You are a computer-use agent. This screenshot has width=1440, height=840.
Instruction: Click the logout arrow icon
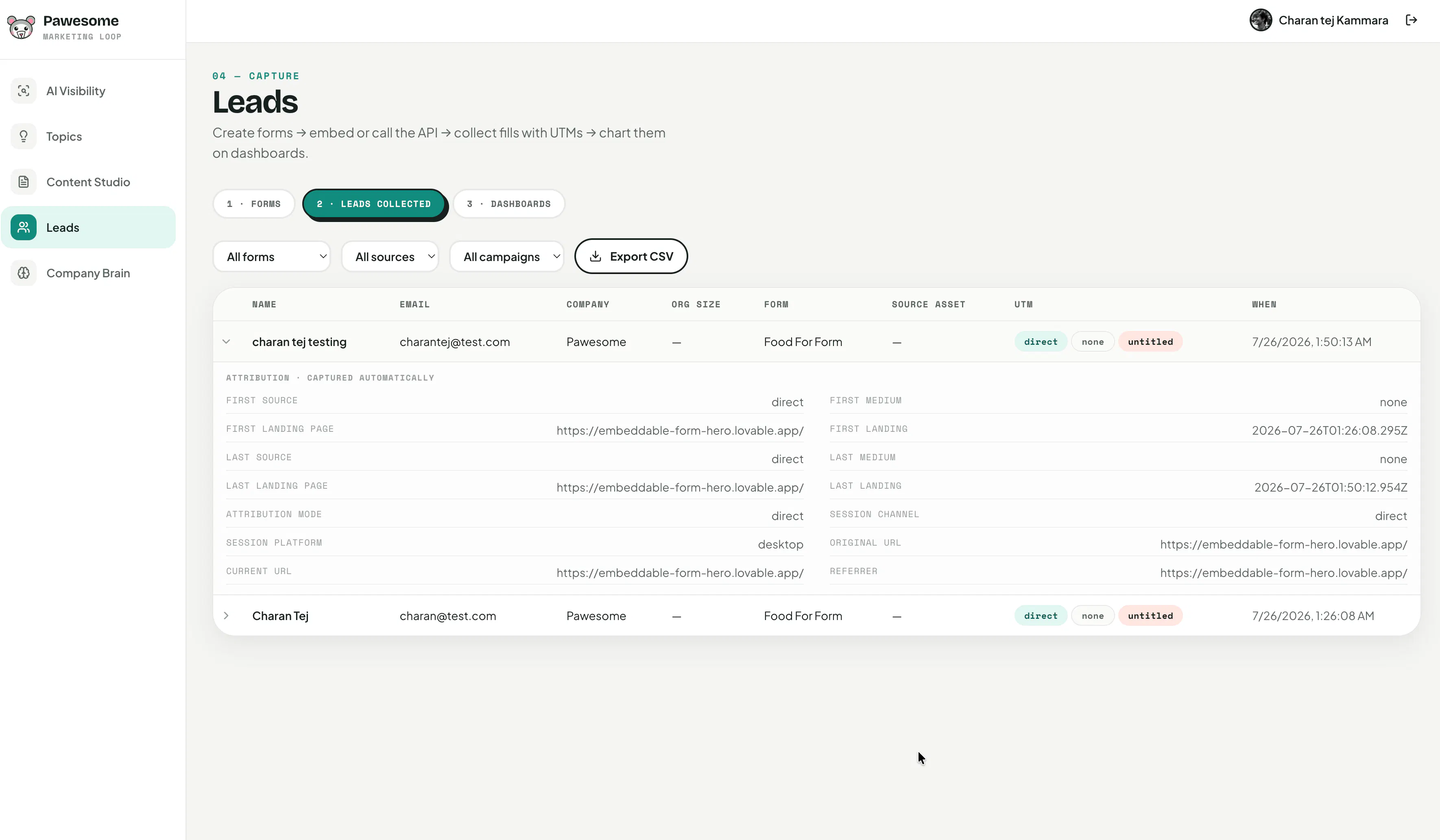pos(1411,21)
